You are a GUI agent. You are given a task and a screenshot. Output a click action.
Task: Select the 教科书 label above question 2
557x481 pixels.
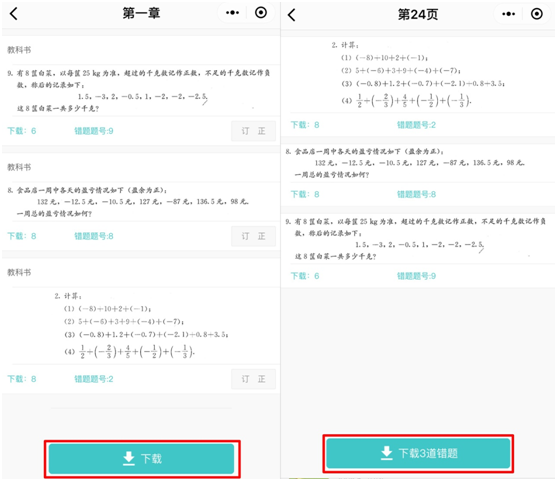coord(19,272)
